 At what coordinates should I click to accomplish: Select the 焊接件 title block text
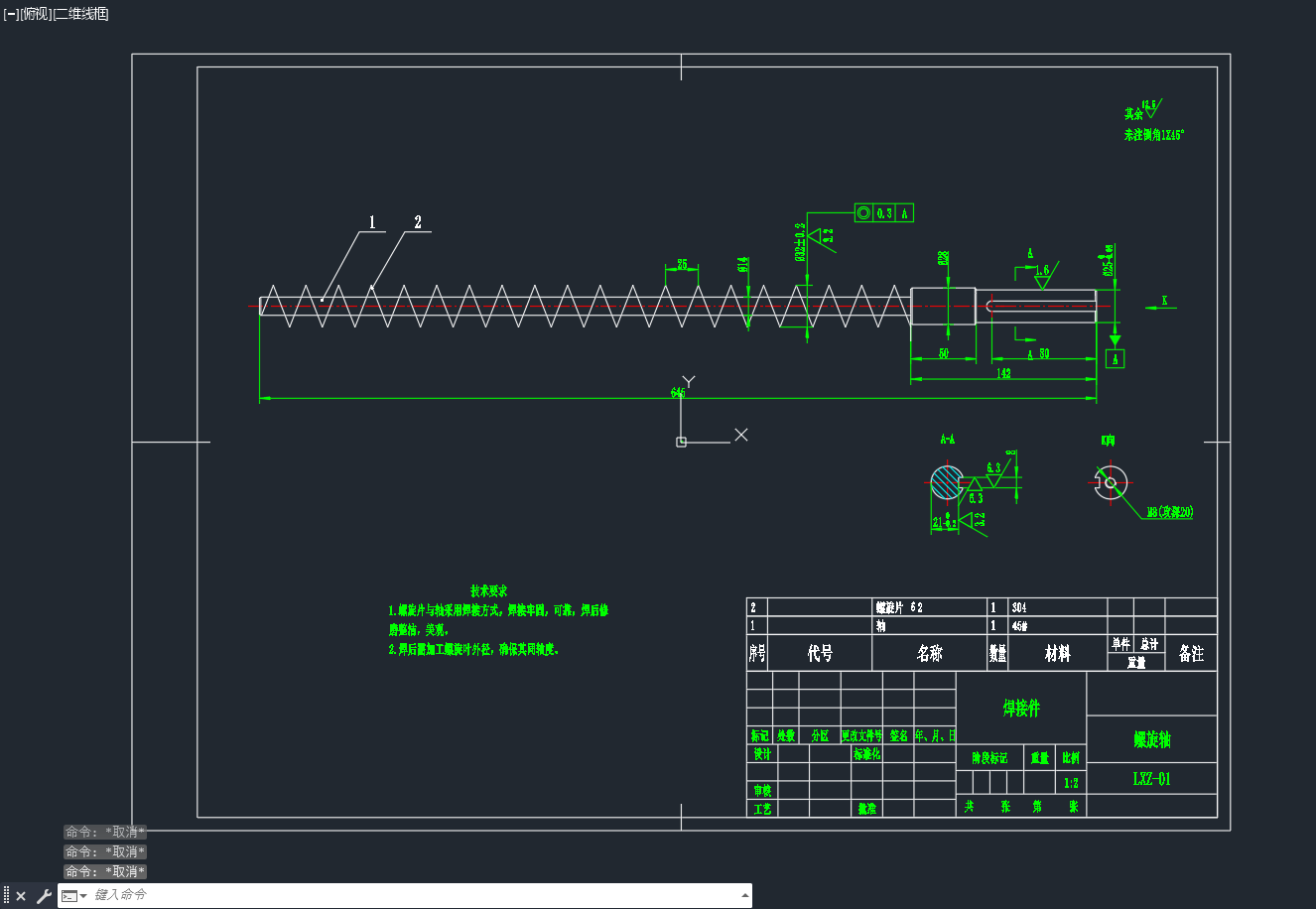1021,709
